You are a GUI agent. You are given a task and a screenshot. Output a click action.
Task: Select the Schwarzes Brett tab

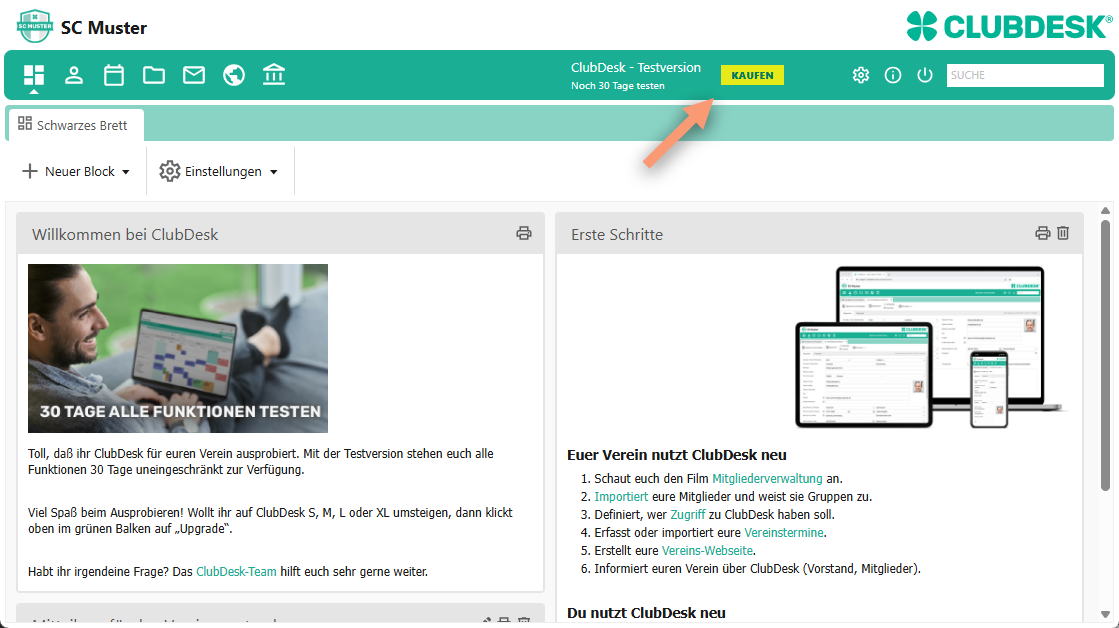(x=74, y=125)
